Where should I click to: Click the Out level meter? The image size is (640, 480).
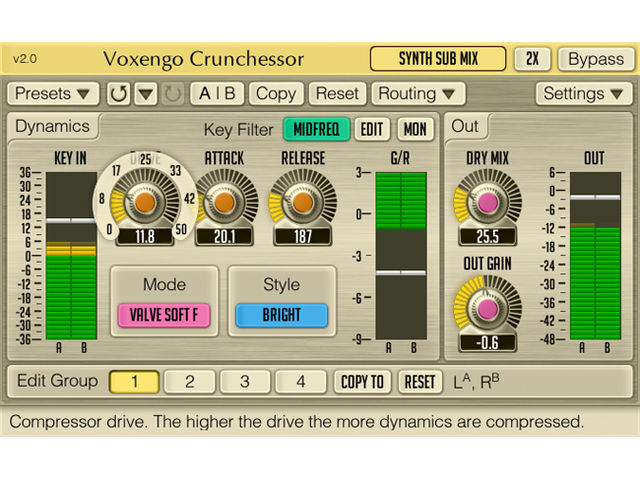point(596,256)
